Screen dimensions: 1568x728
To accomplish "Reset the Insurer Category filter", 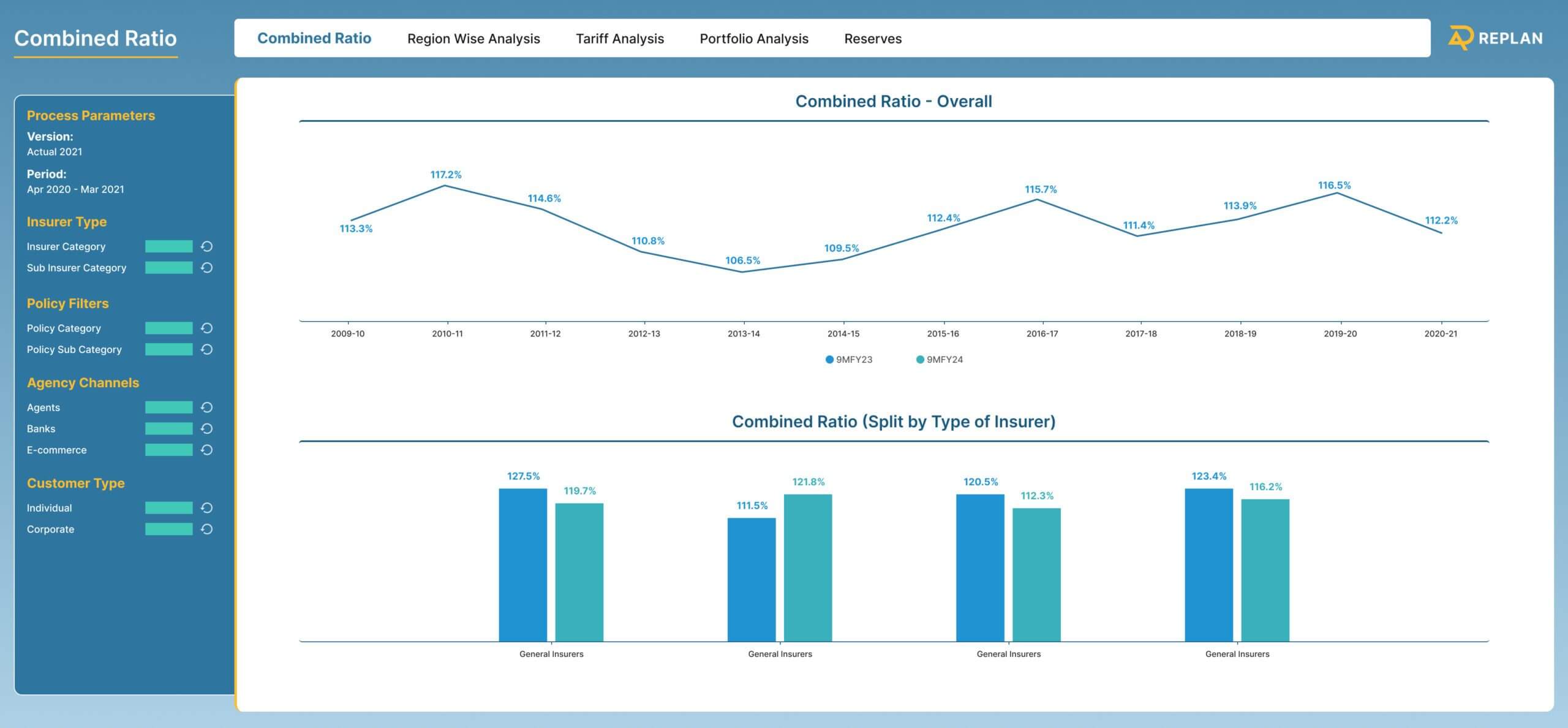I will pos(207,246).
